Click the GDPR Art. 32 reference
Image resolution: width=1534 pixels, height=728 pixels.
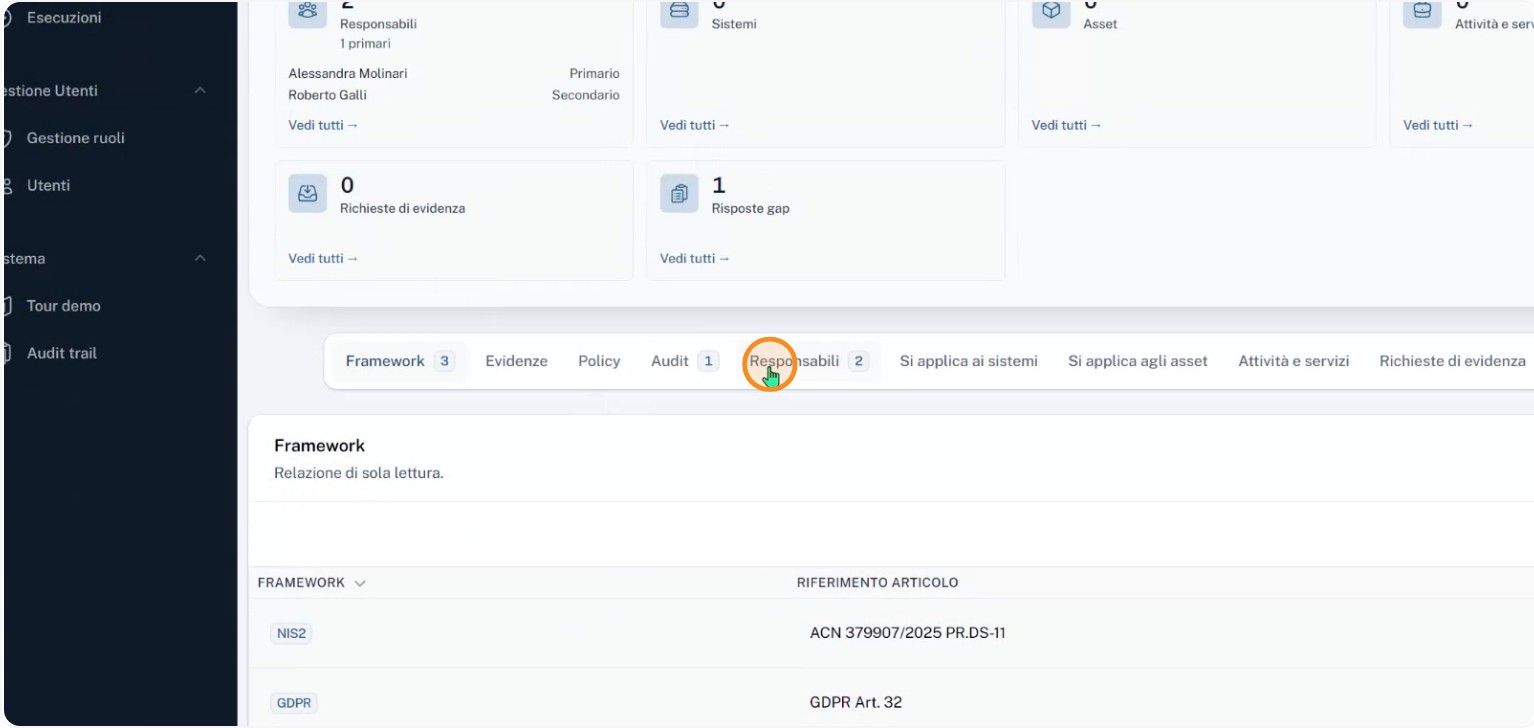tap(856, 702)
